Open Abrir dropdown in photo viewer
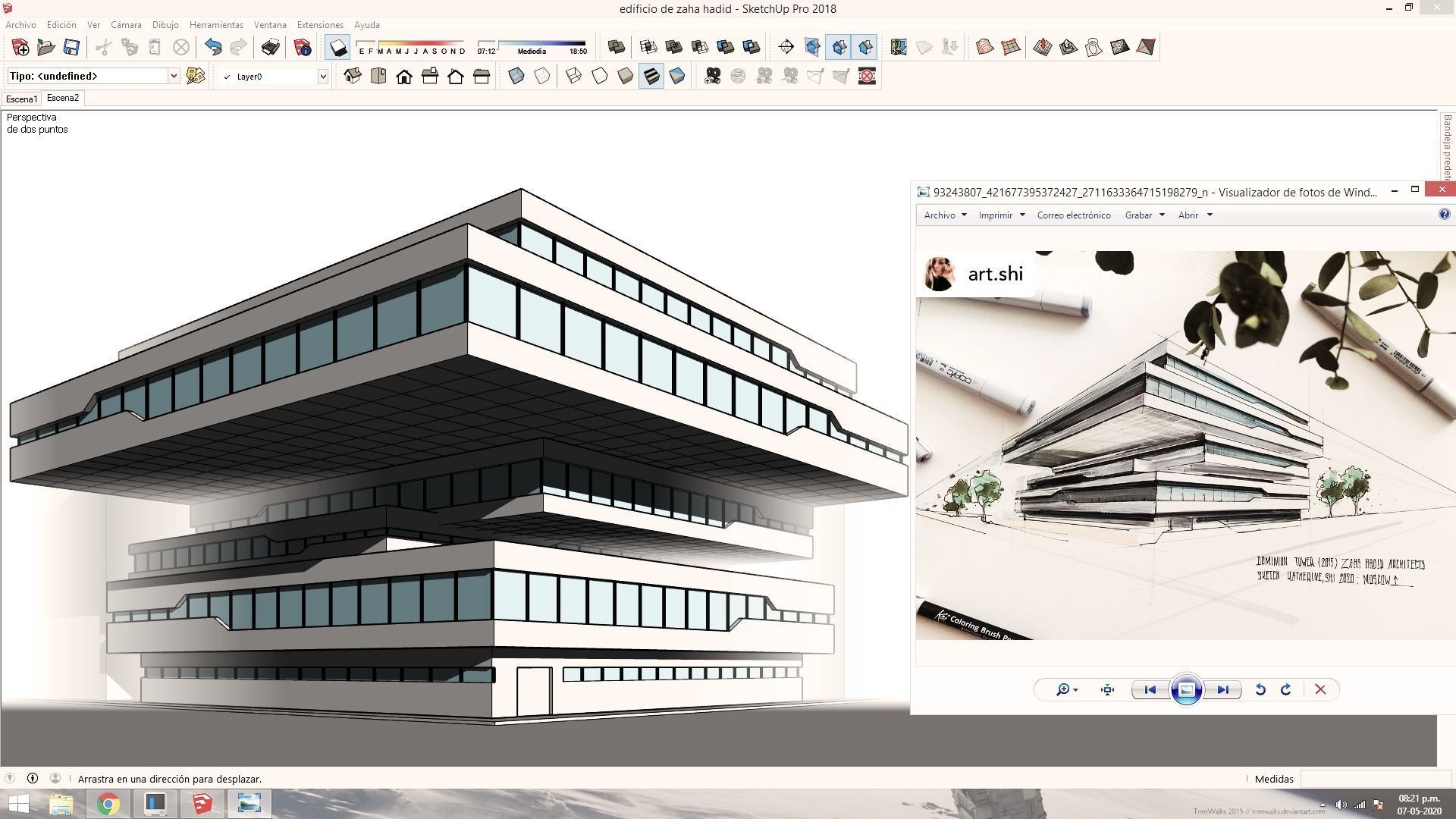1456x819 pixels. (x=1195, y=215)
